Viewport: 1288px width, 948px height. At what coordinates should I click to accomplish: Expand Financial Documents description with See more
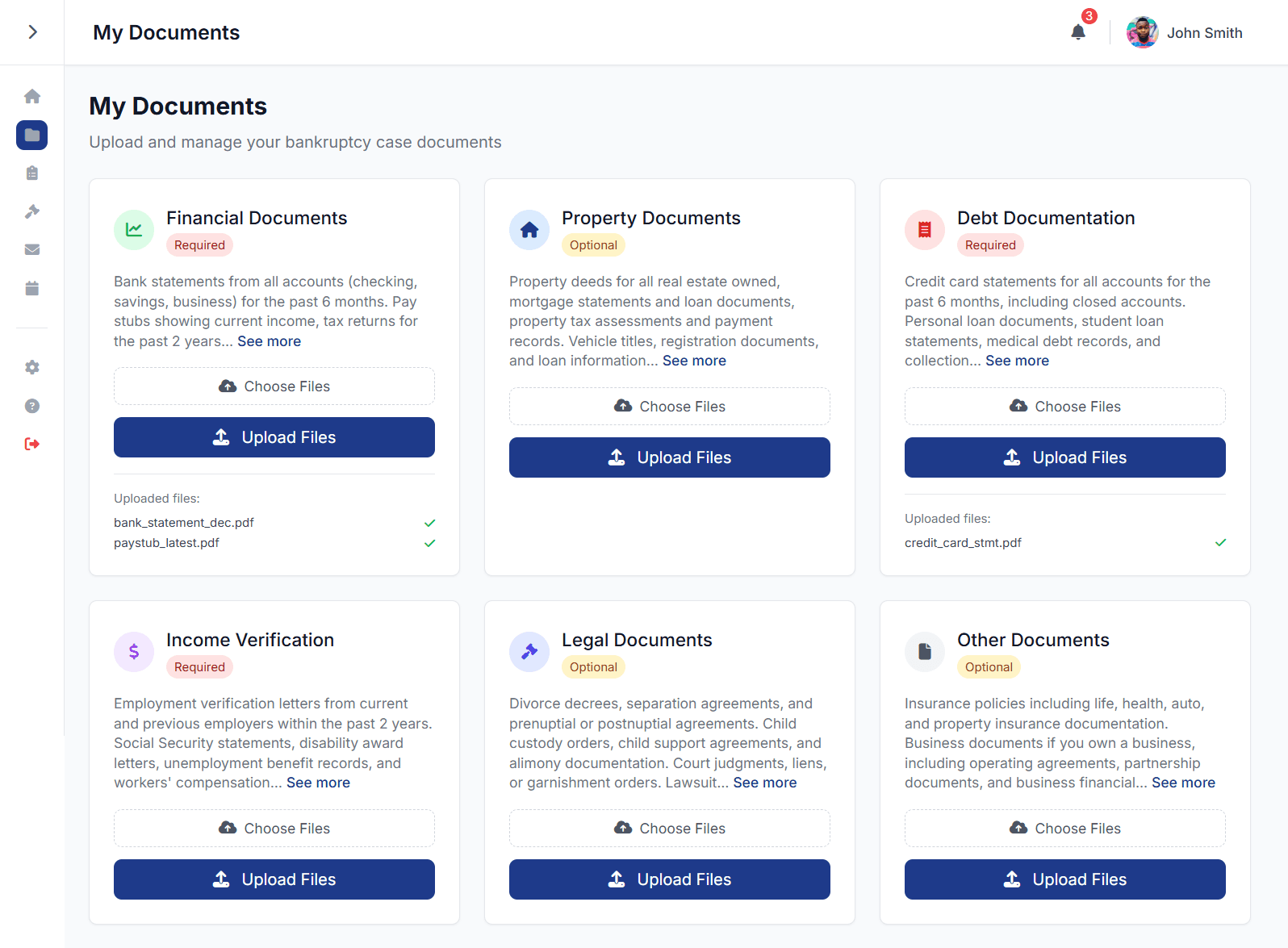(x=269, y=341)
